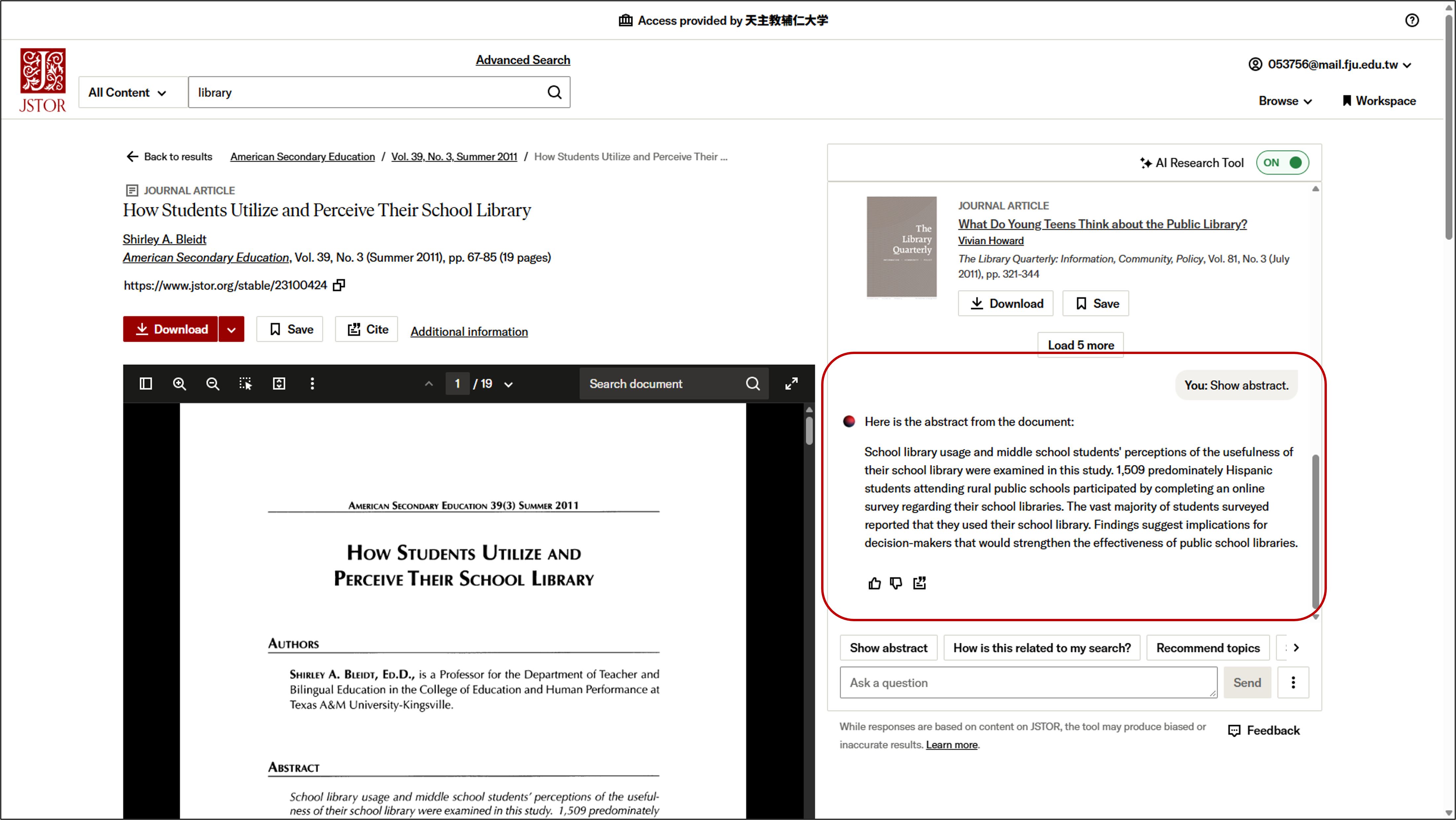Open the American Secondary Education journal link in citation
The height and width of the screenshot is (820, 1456).
coord(206,258)
